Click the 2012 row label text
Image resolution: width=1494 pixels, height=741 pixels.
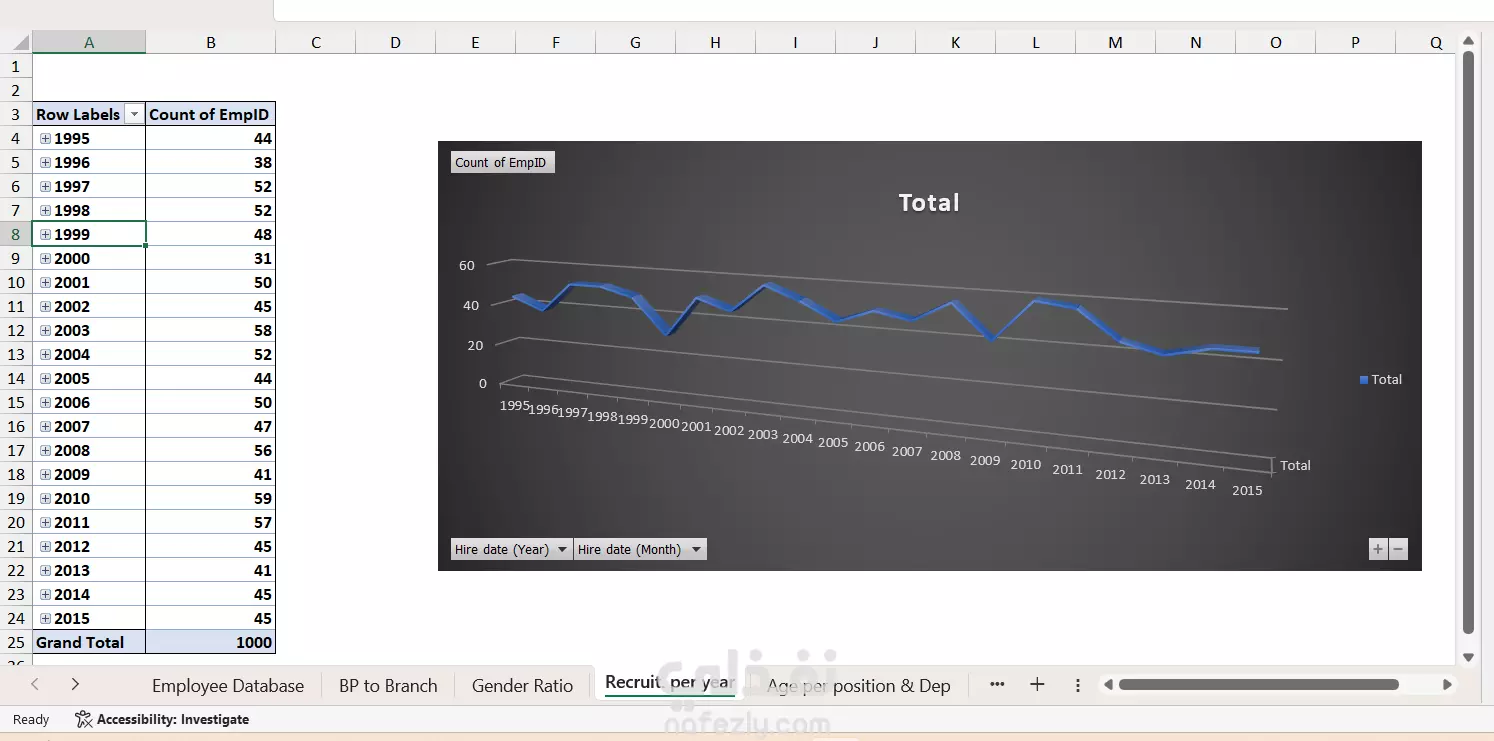[72, 546]
